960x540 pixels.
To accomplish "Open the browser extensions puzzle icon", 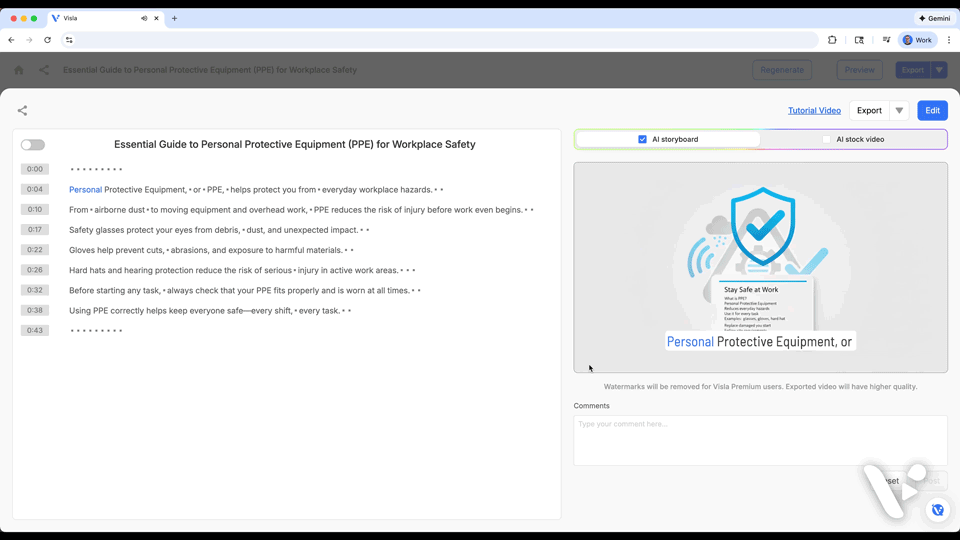I will 832,40.
